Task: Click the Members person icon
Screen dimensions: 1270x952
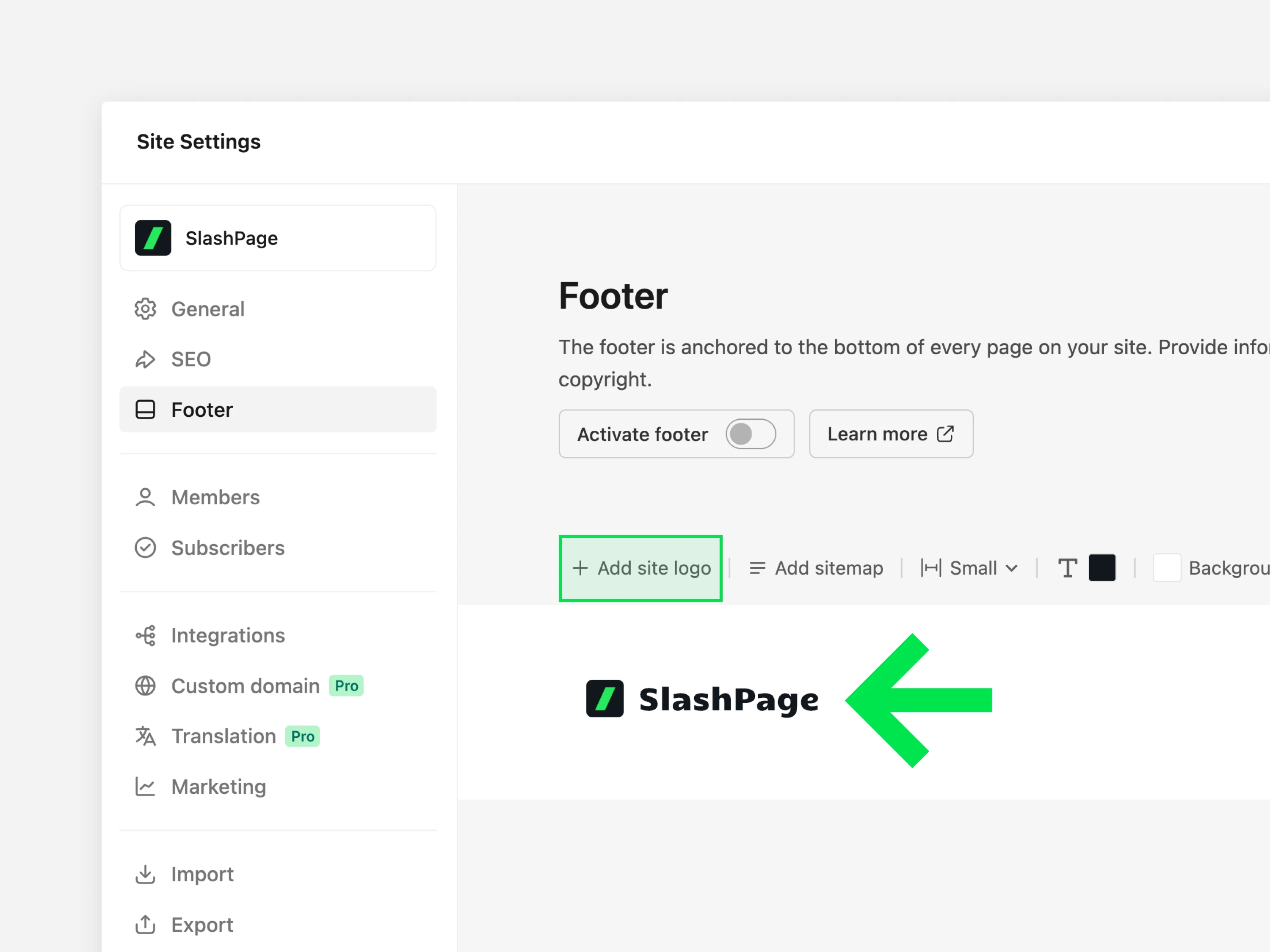Action: [x=145, y=497]
